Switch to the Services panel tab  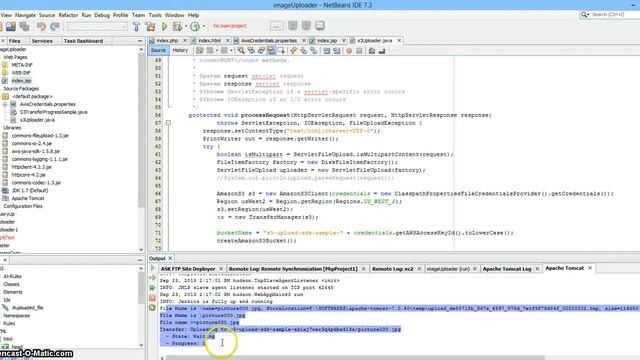(x=42, y=41)
